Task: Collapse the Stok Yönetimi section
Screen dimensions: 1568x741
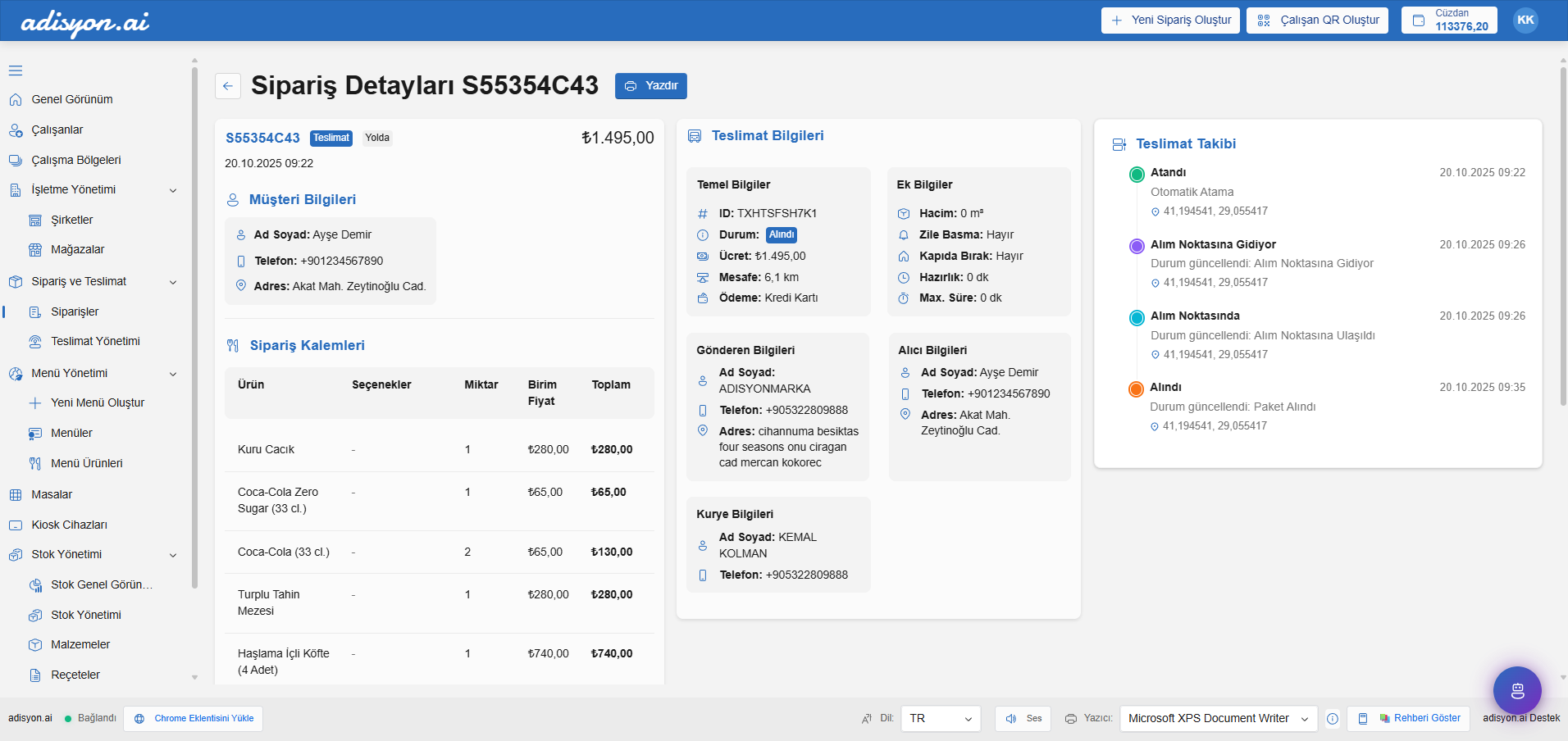Action: [173, 555]
